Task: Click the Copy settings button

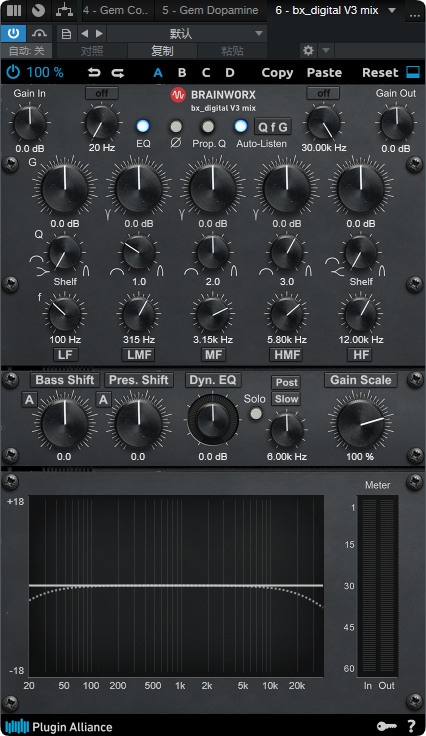Action: (x=277, y=73)
